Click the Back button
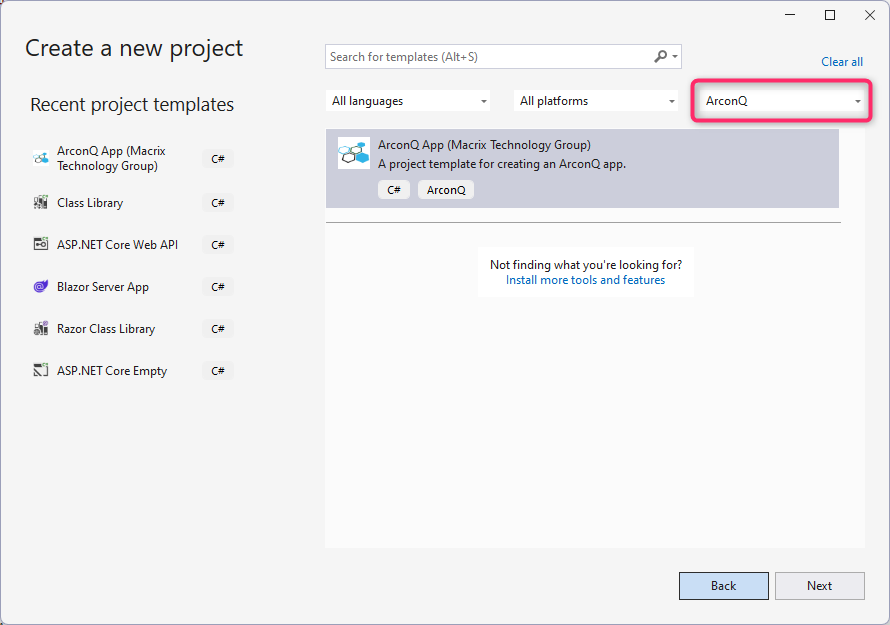Image resolution: width=890 pixels, height=625 pixels. click(x=724, y=586)
